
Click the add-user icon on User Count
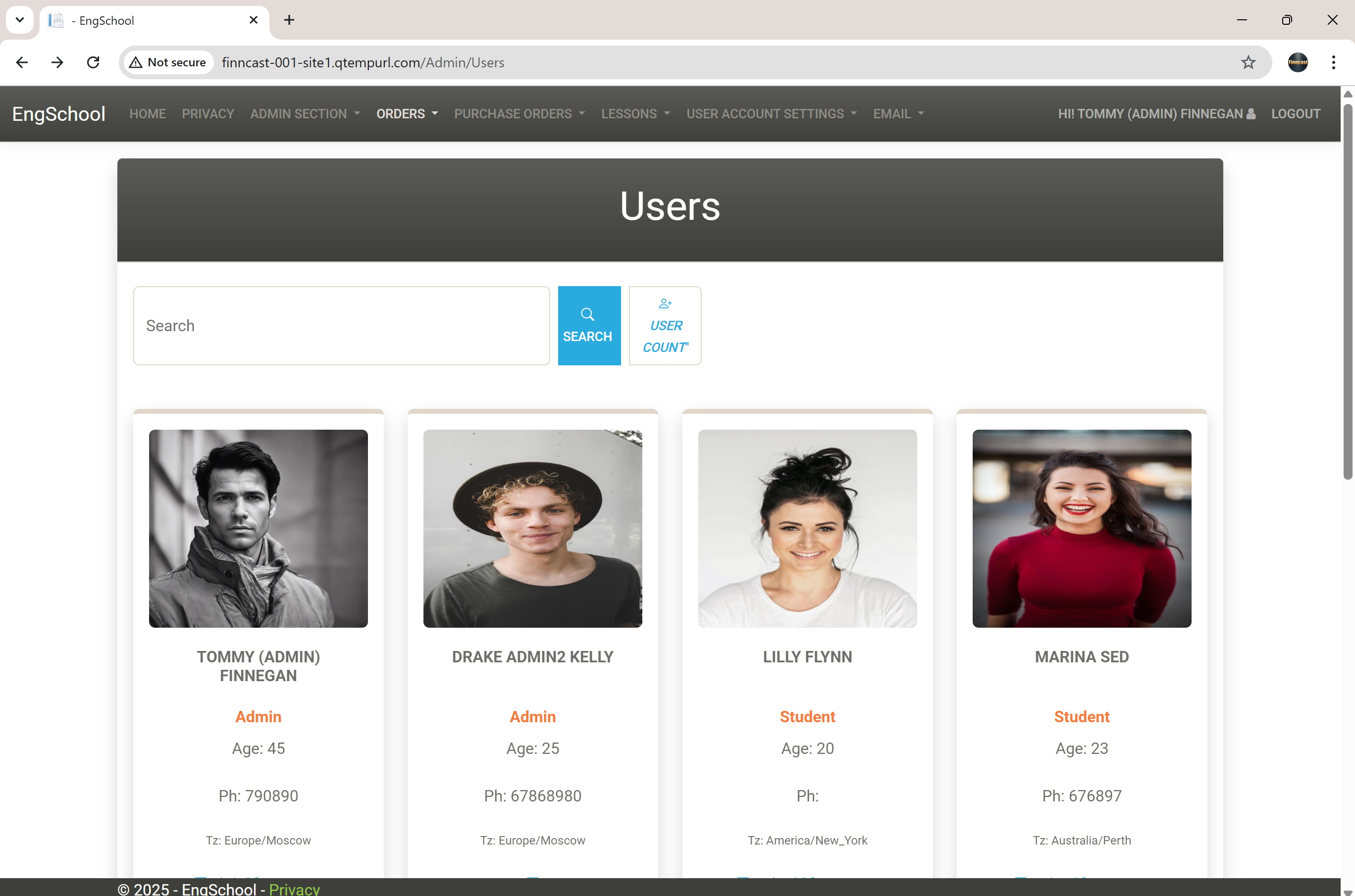(x=664, y=303)
